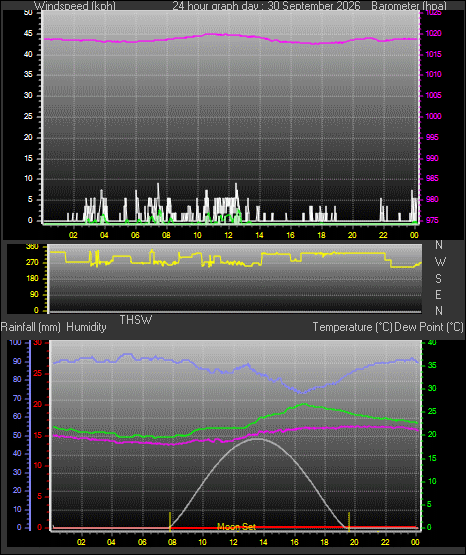Image resolution: width=466 pixels, height=555 pixels.
Task: Click the 45 windspeed axis value
Action: (x=28, y=34)
